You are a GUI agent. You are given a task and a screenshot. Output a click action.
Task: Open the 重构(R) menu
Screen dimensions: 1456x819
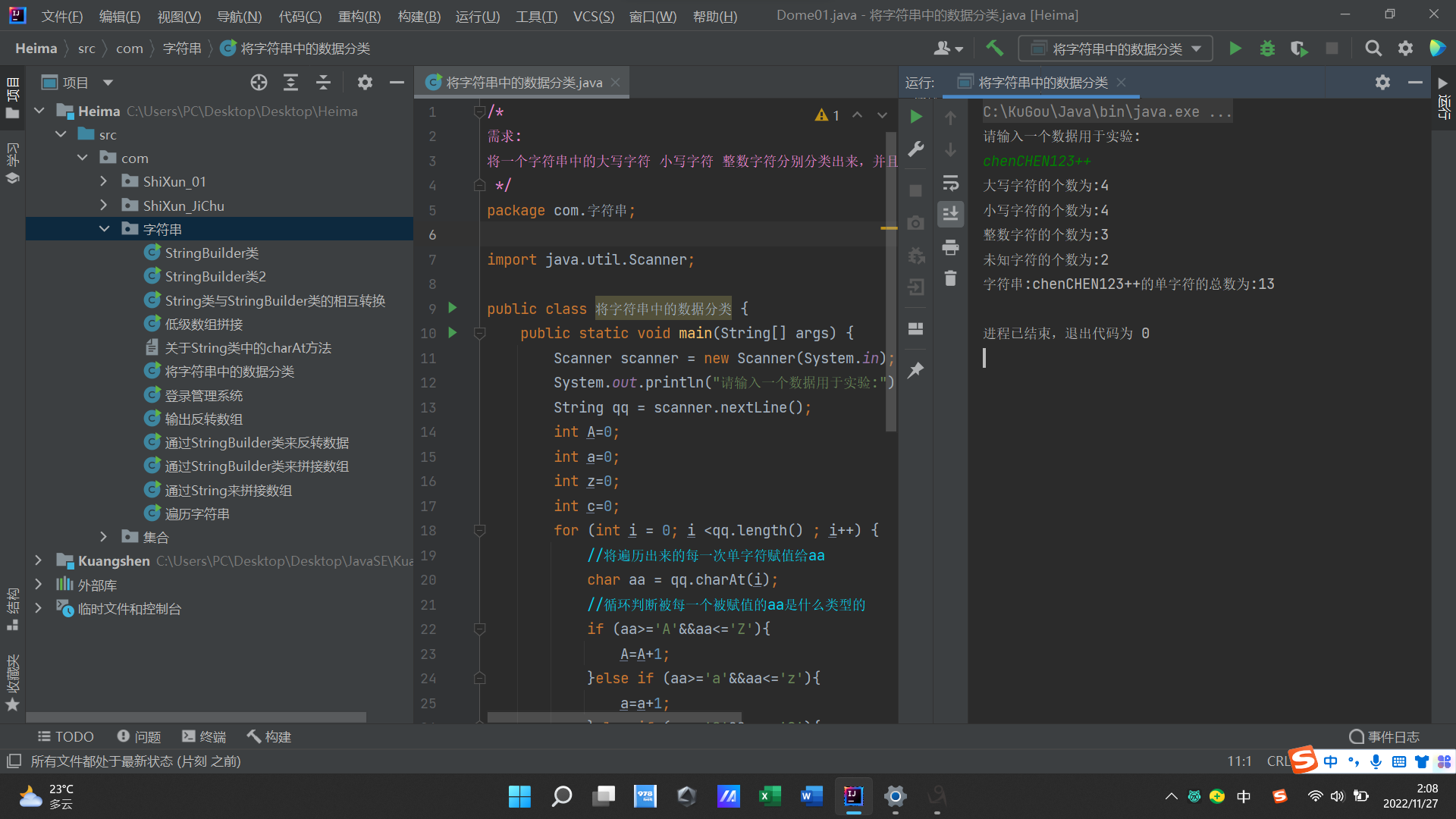click(x=359, y=16)
